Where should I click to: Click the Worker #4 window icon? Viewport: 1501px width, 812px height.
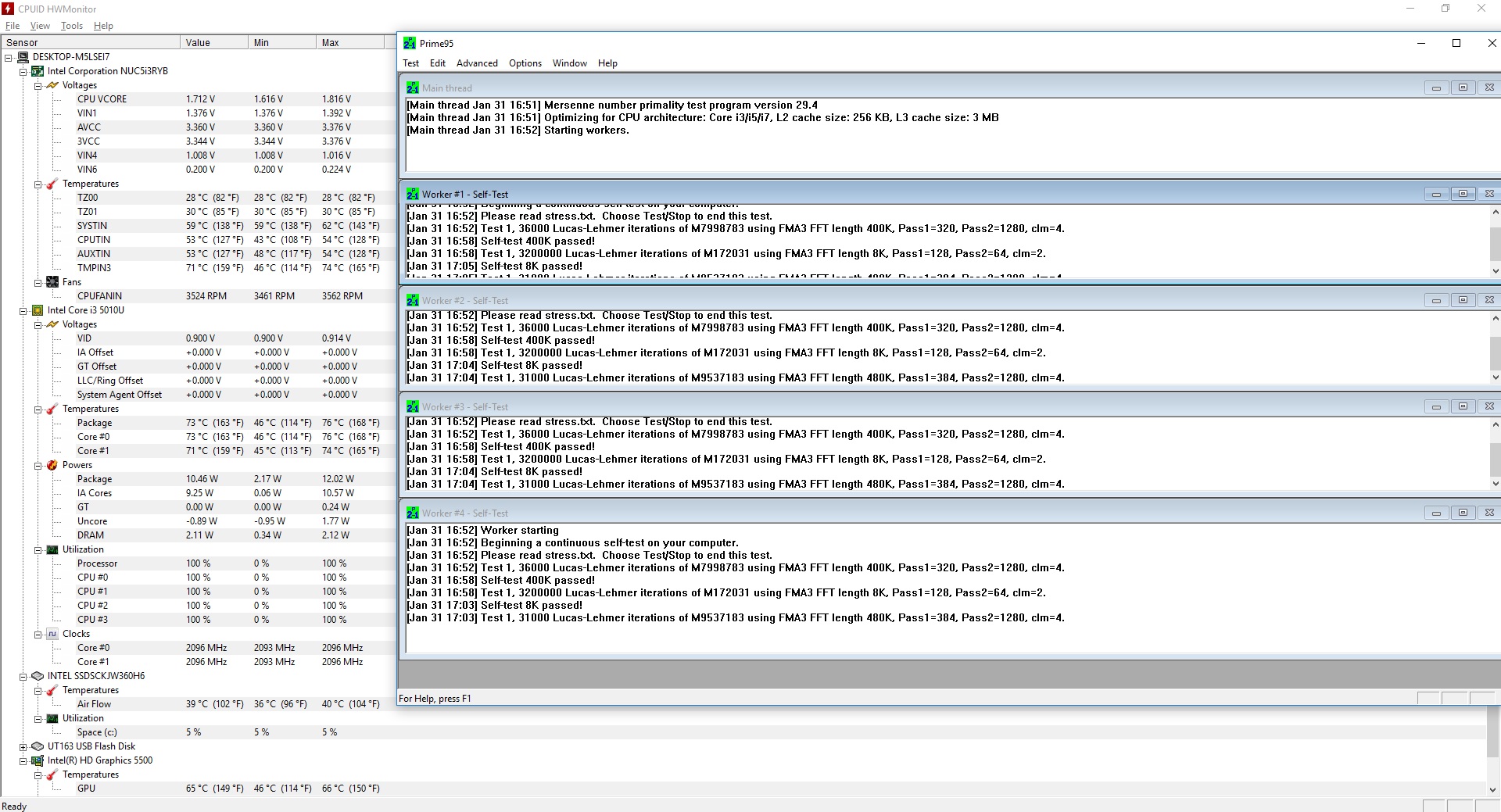pyautogui.click(x=412, y=513)
